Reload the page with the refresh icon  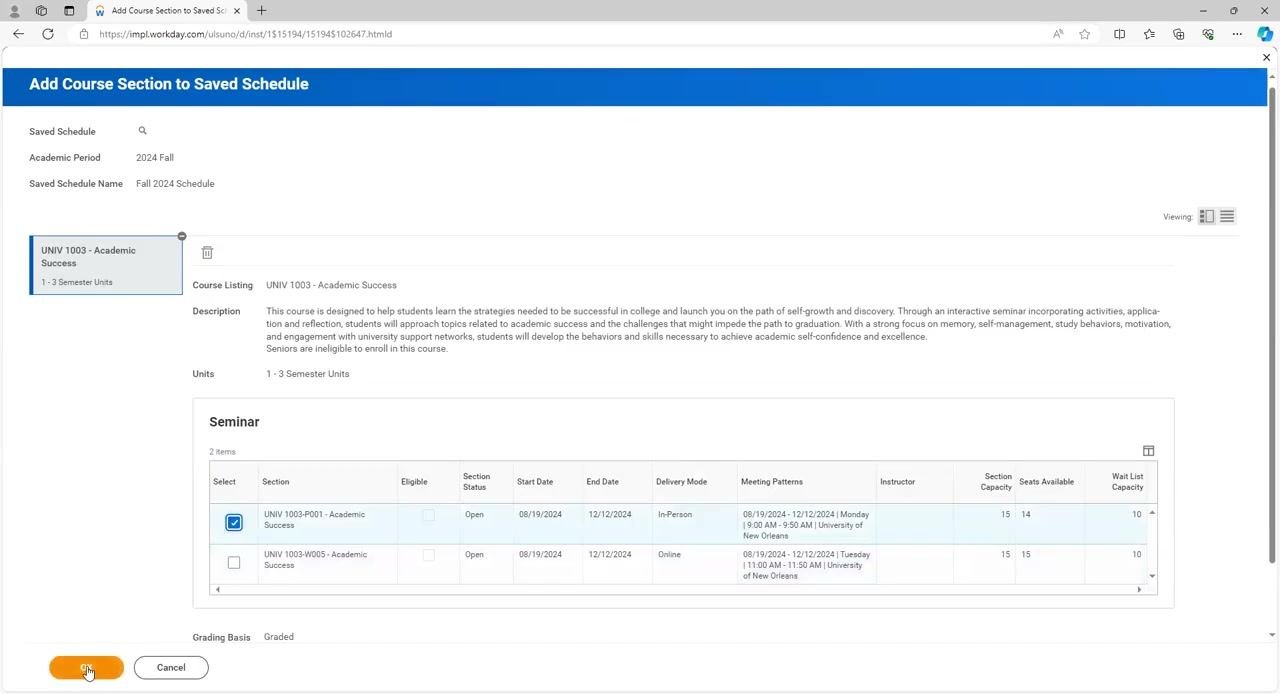[47, 34]
